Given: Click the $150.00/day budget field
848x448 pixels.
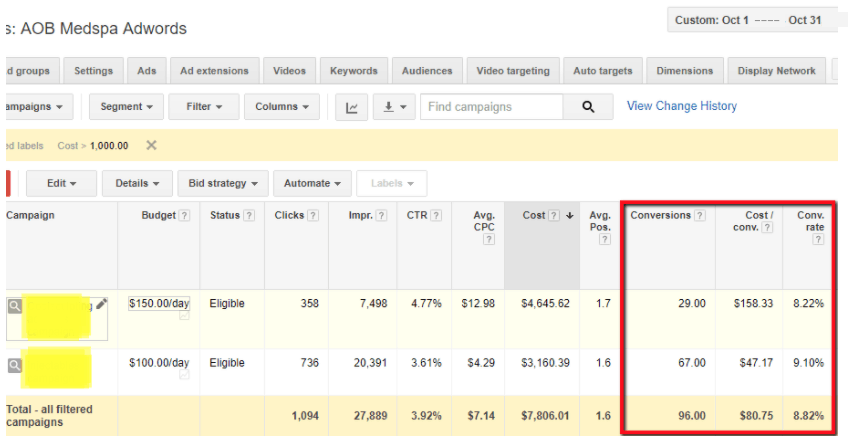Looking at the screenshot, I should pos(159,304).
